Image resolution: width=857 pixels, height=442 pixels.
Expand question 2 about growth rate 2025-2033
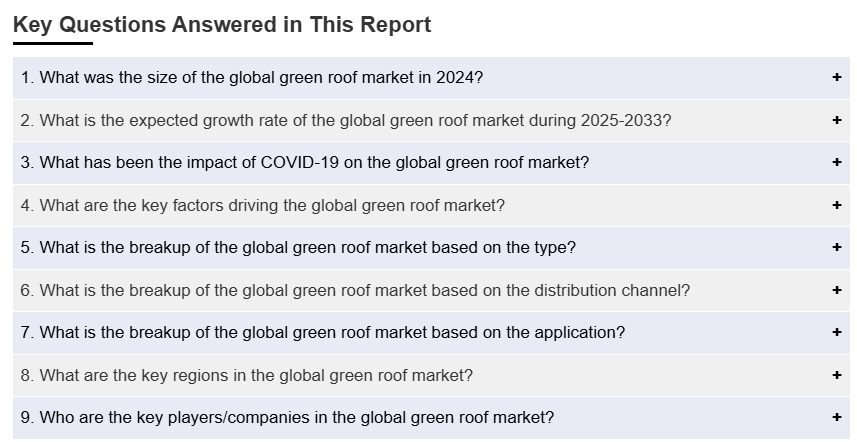pos(346,120)
